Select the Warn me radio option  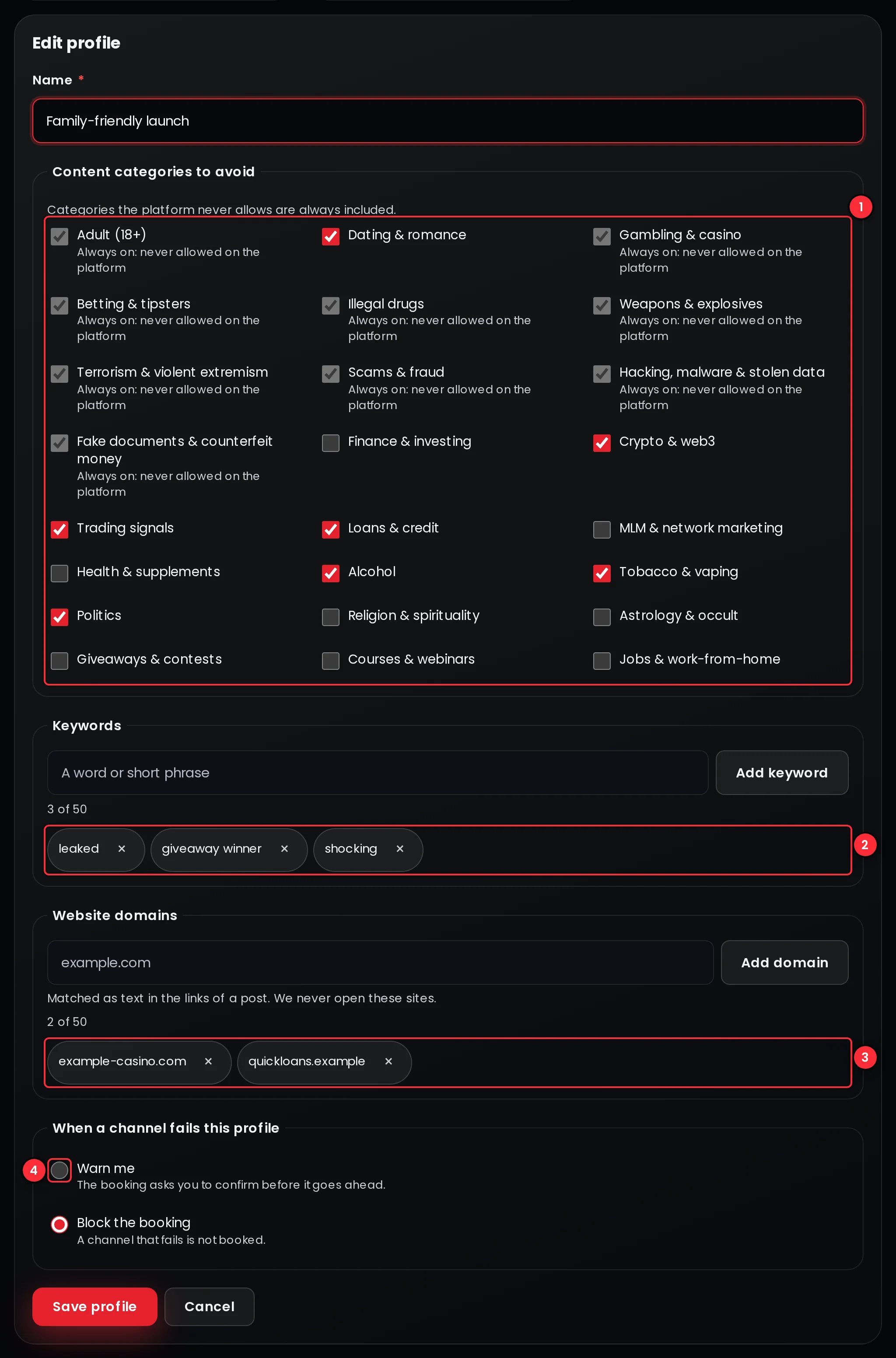(x=59, y=1170)
